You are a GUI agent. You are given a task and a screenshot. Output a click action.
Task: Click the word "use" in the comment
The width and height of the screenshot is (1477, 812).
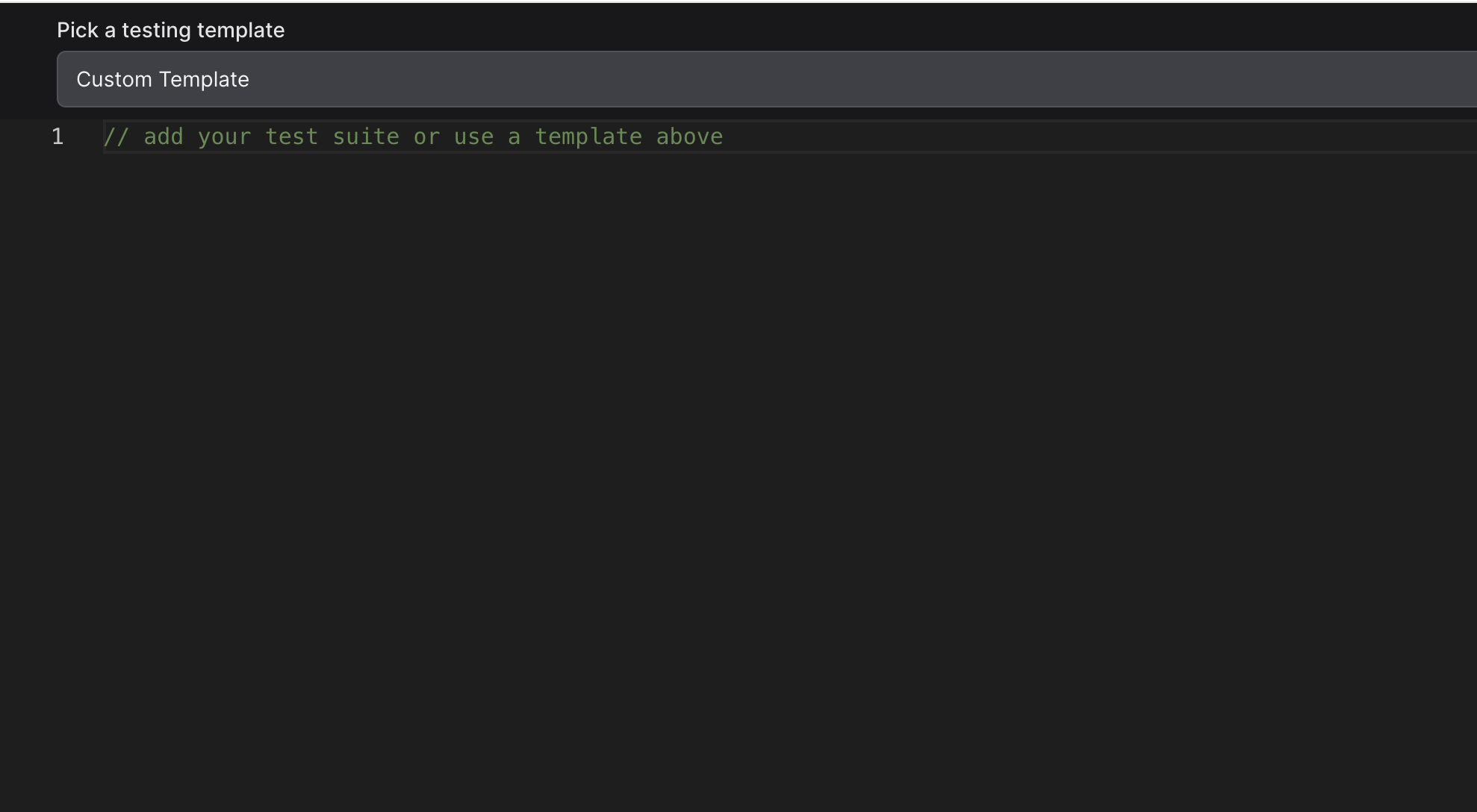pyautogui.click(x=473, y=137)
